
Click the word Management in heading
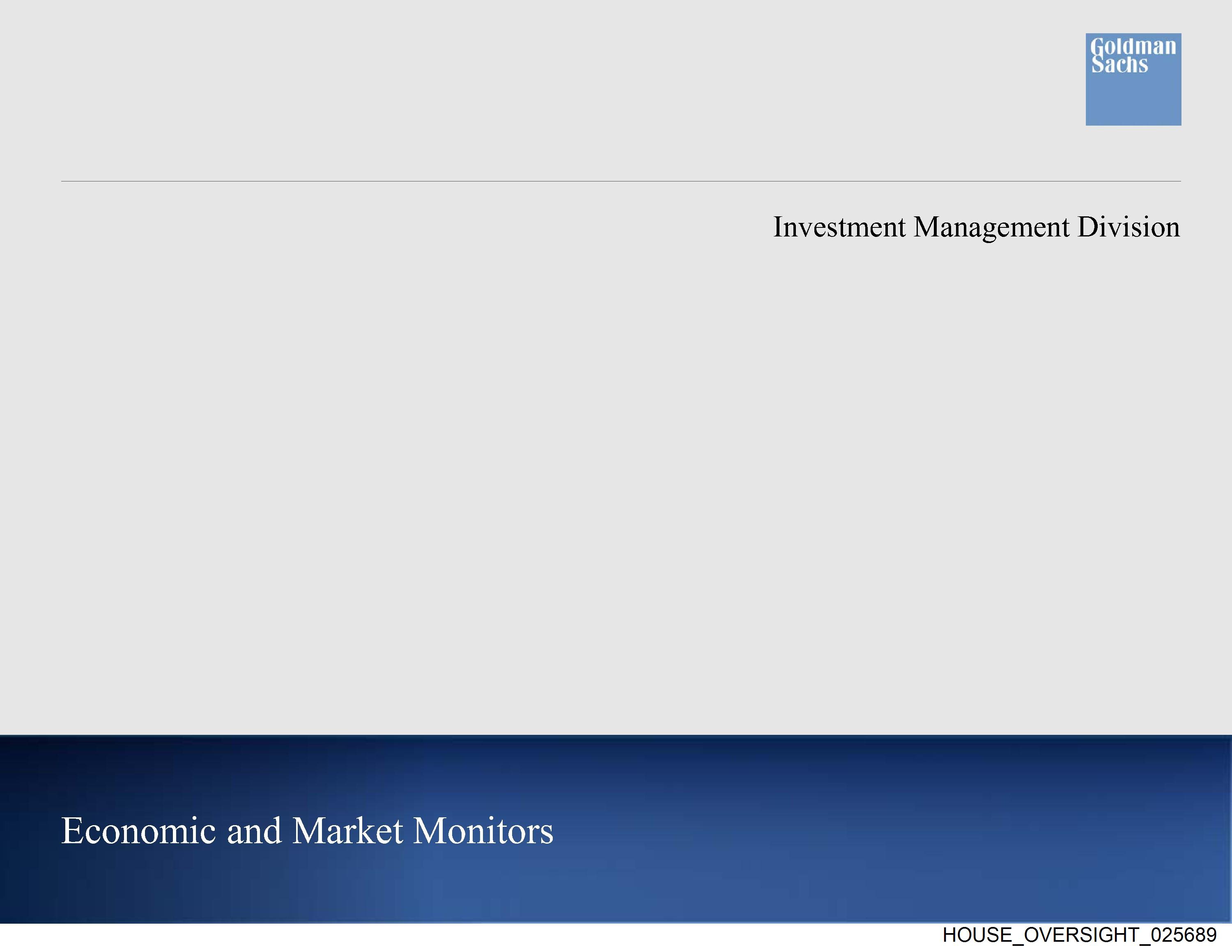[x=991, y=227]
